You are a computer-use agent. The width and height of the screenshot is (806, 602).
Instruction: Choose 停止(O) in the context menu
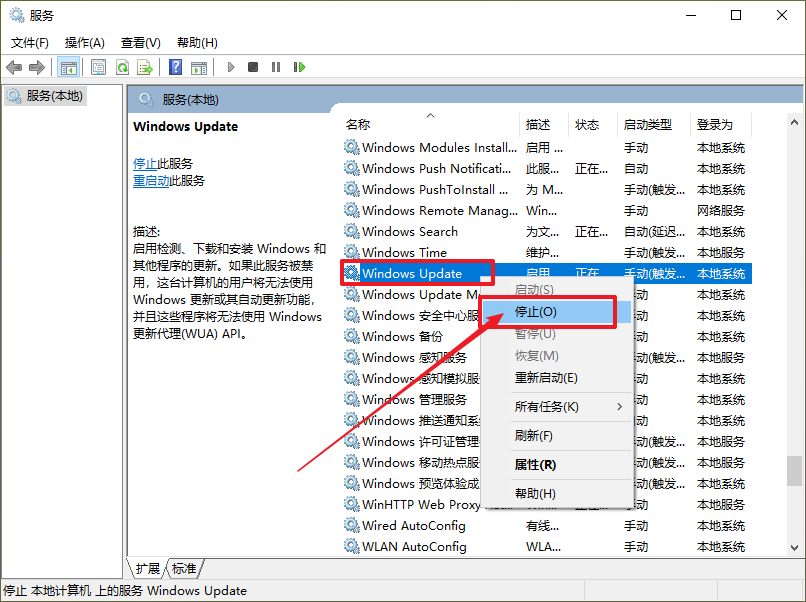point(536,312)
